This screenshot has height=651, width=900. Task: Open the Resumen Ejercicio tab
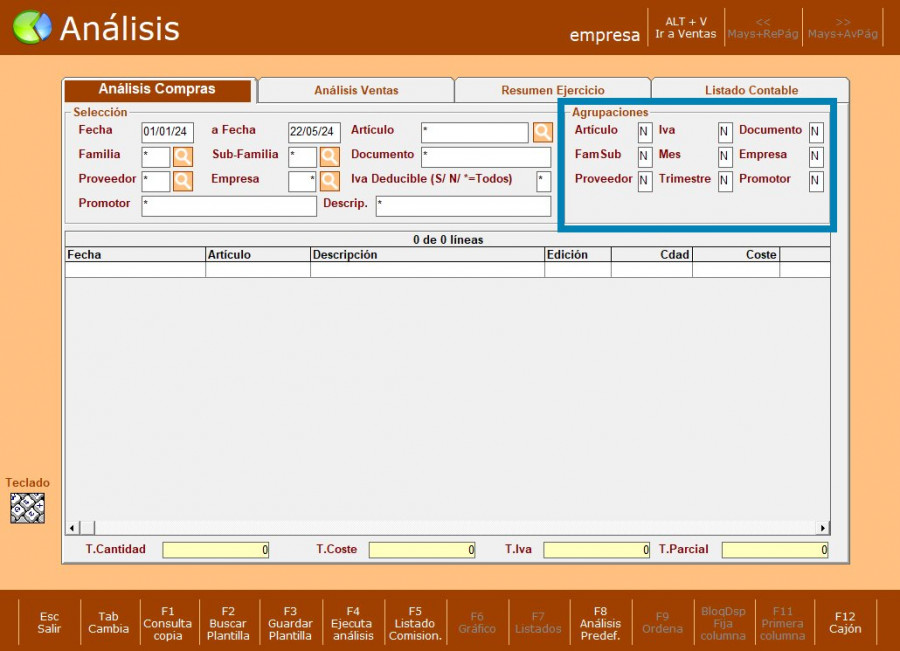[x=552, y=90]
